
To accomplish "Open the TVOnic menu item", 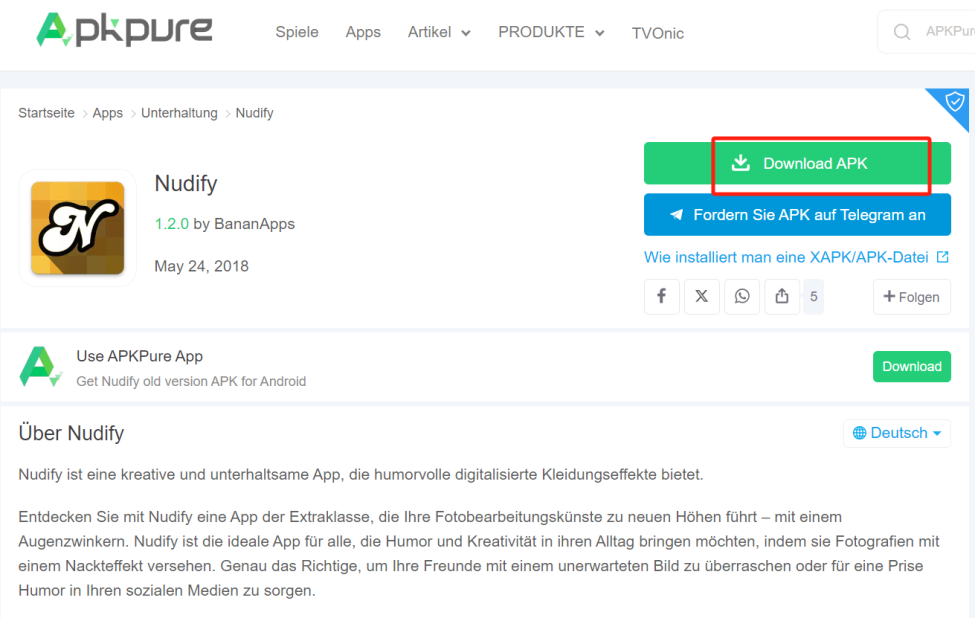I will click(657, 34).
